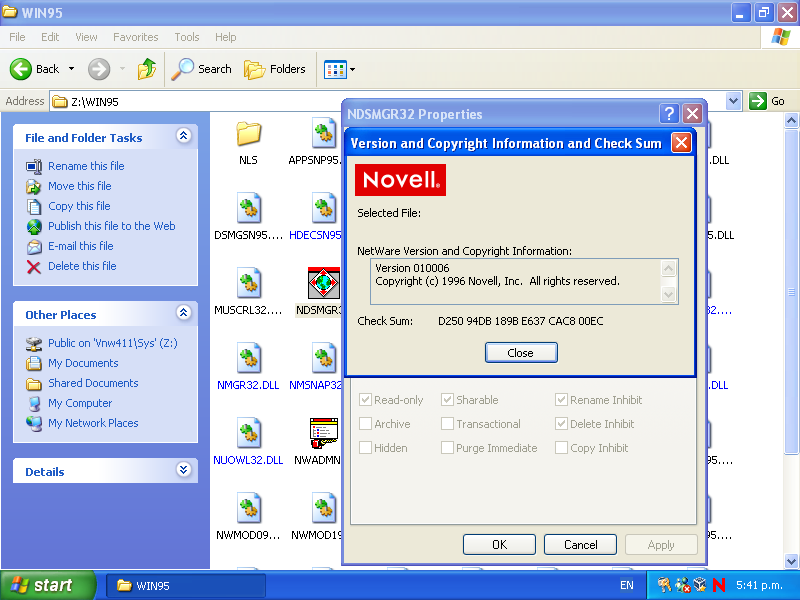Select the NUOWL32.DLL file icon
This screenshot has height=600, width=800.
pyautogui.click(x=249, y=433)
